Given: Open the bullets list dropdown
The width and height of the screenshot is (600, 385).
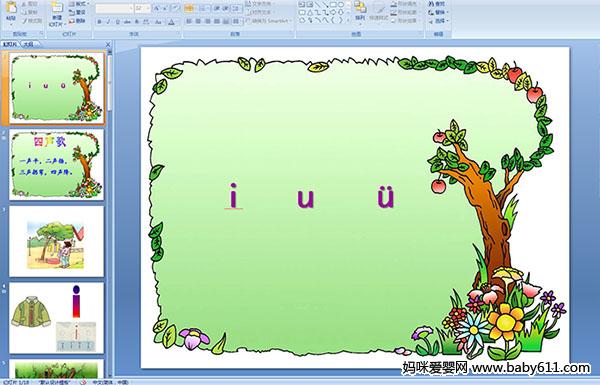Looking at the screenshot, I should click(x=189, y=8).
